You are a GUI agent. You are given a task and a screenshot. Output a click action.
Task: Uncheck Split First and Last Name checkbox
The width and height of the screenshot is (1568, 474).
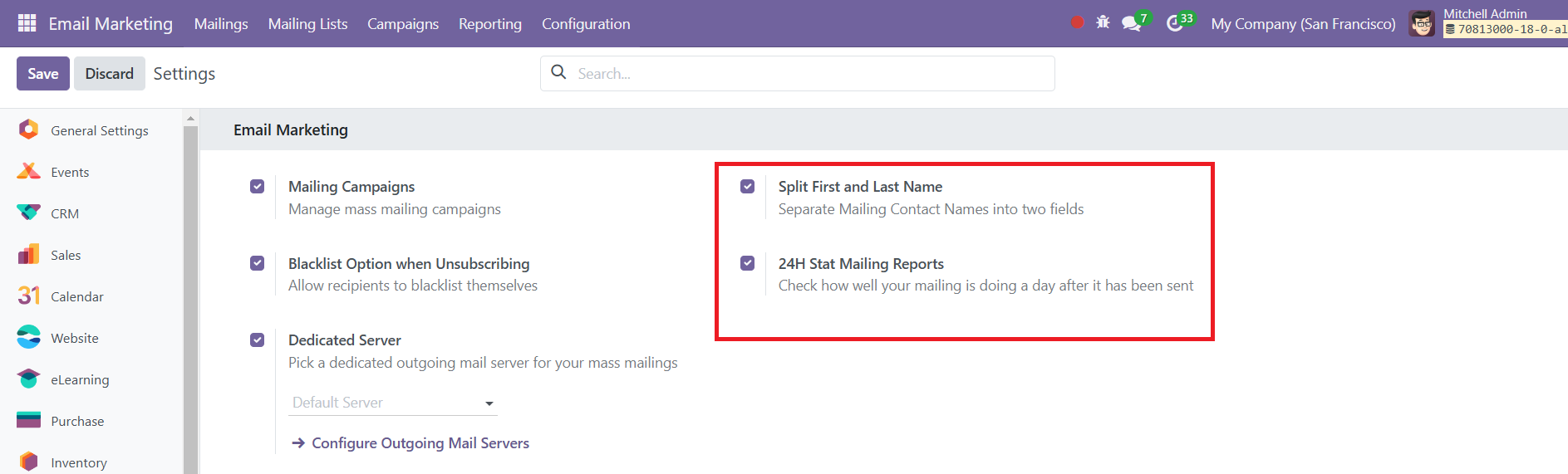pos(748,186)
